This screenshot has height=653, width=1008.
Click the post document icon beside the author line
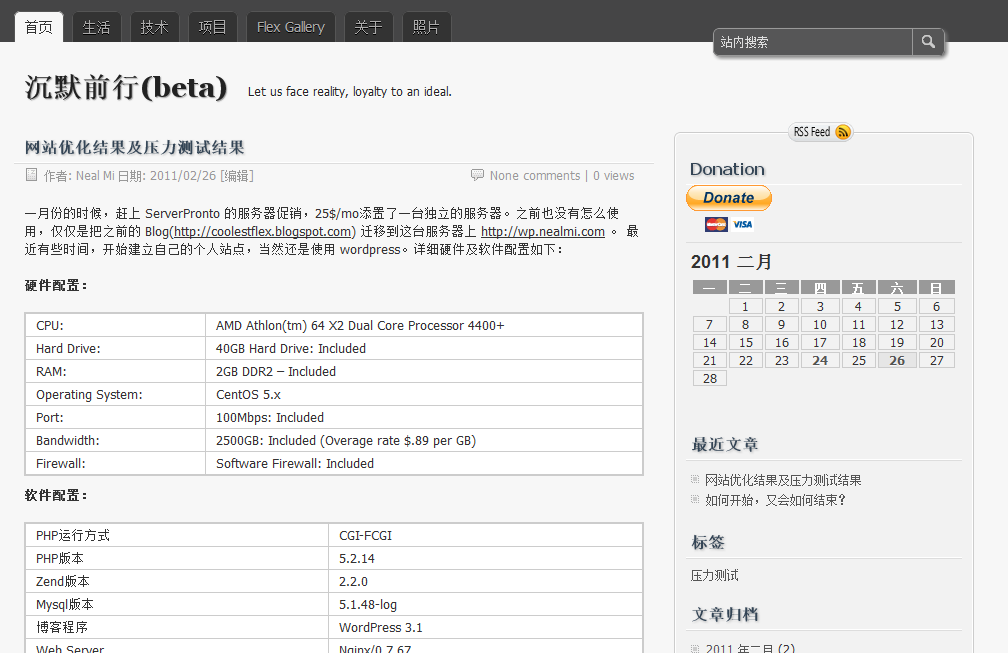[31, 175]
